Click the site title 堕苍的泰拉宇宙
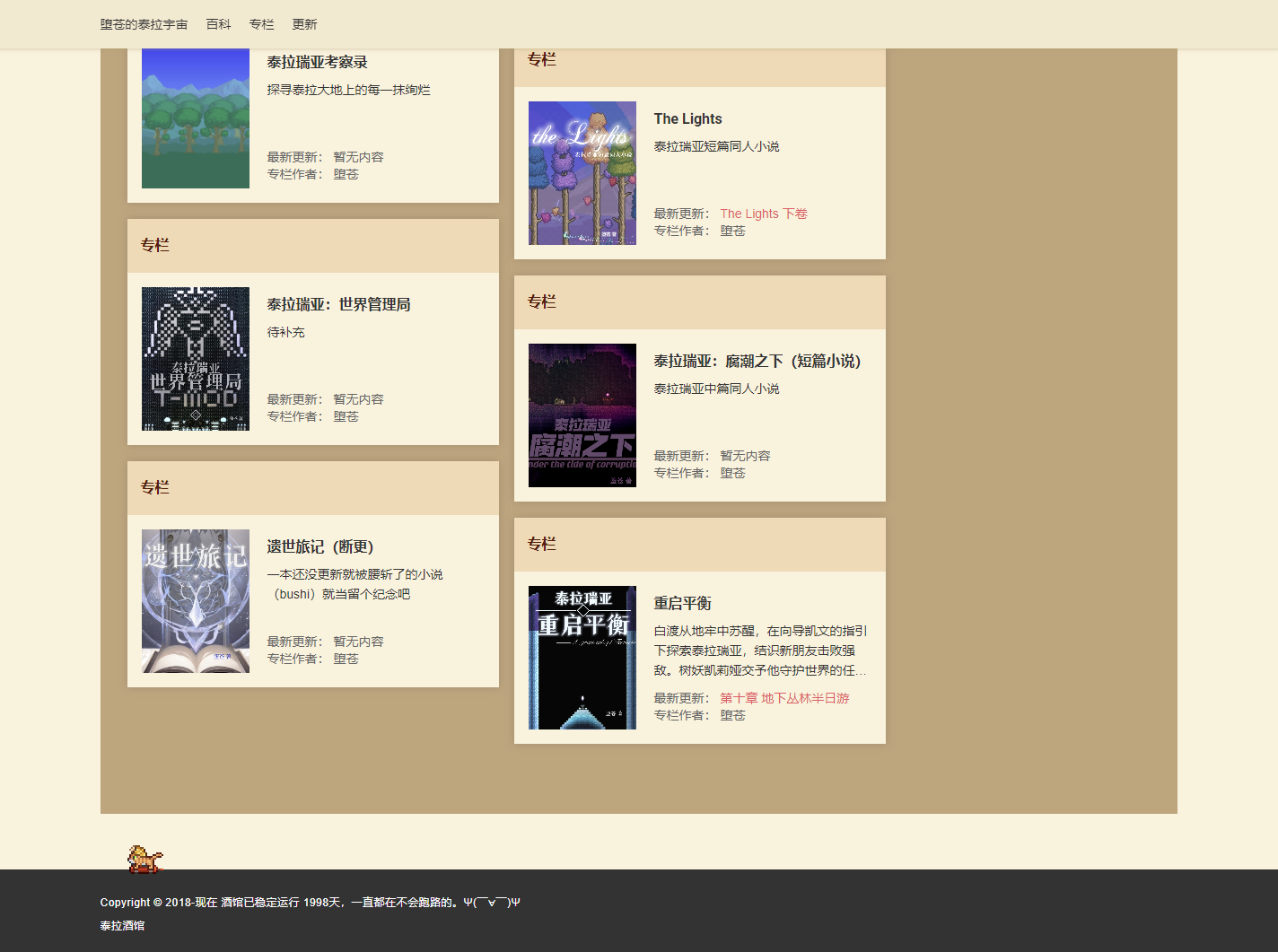The width and height of the screenshot is (1278, 952). pos(144,24)
